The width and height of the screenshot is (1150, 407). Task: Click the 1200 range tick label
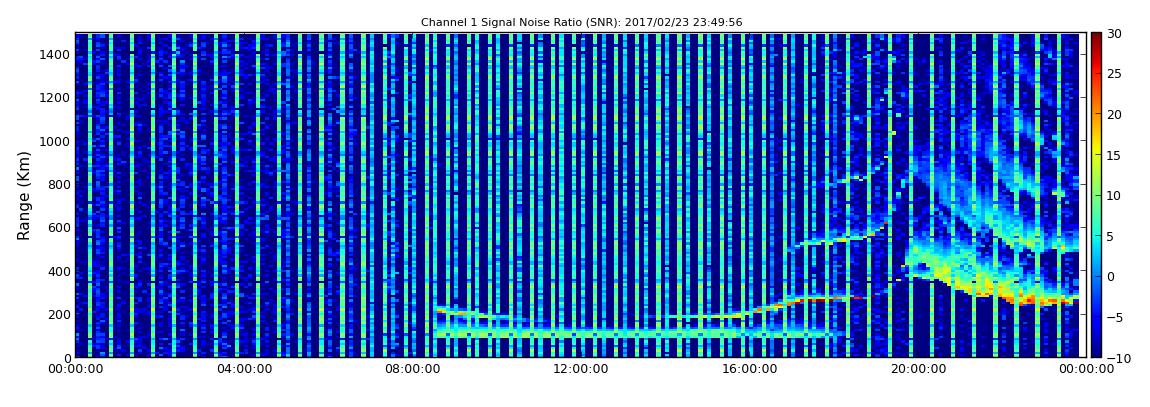[x=56, y=98]
